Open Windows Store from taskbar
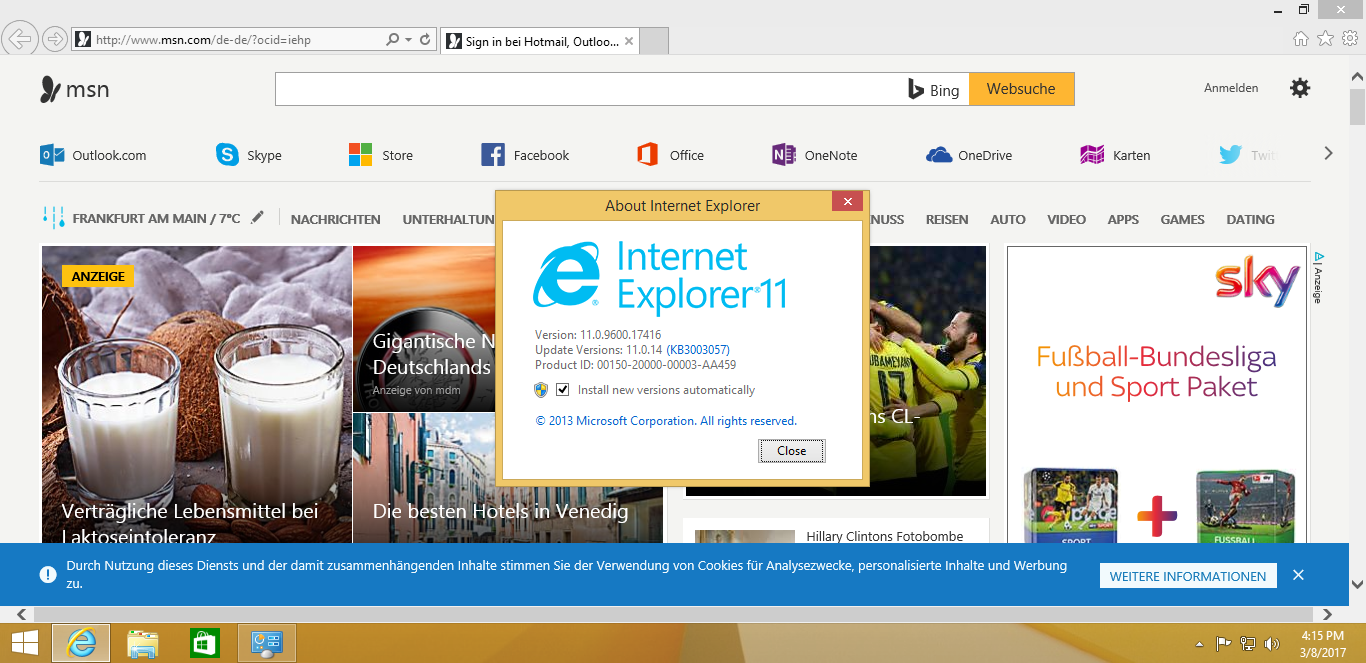Image resolution: width=1366 pixels, height=663 pixels. click(205, 643)
